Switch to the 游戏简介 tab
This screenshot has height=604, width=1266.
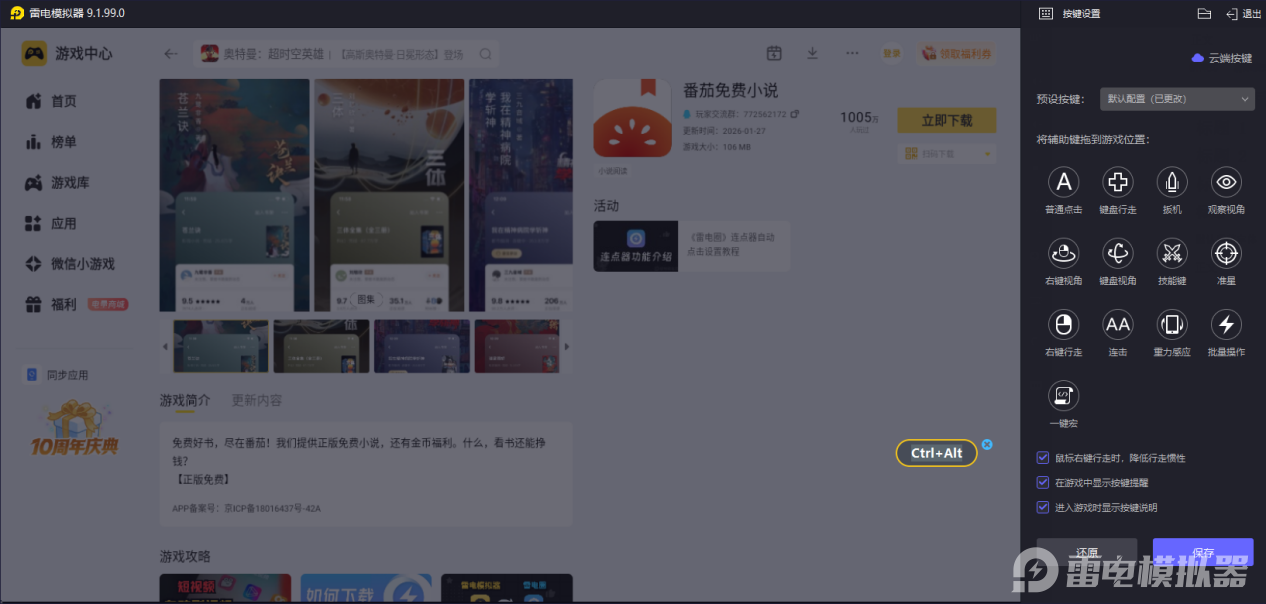[185, 400]
